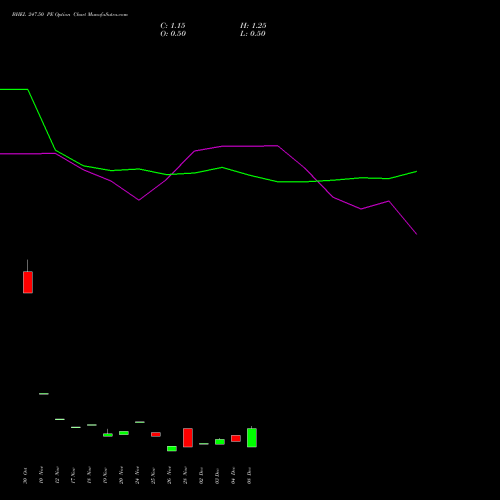The height and width of the screenshot is (500, 500).
Task: Click the close value C: 1.15
Action: (x=173, y=26)
